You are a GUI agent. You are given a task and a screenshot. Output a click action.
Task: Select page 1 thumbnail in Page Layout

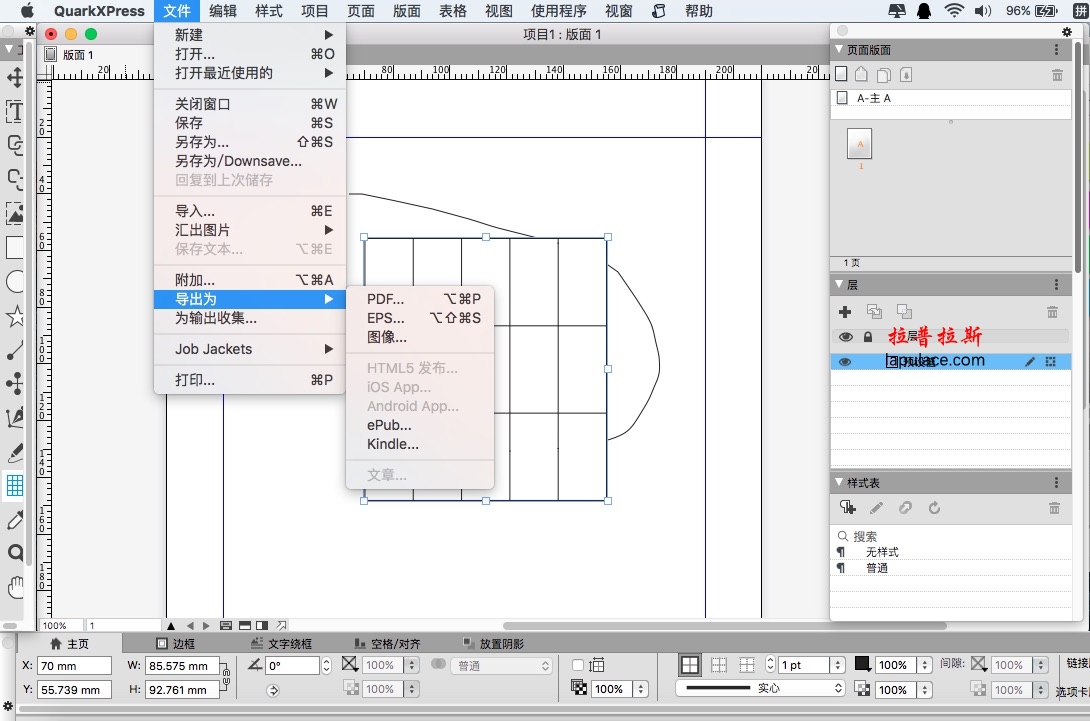click(860, 144)
